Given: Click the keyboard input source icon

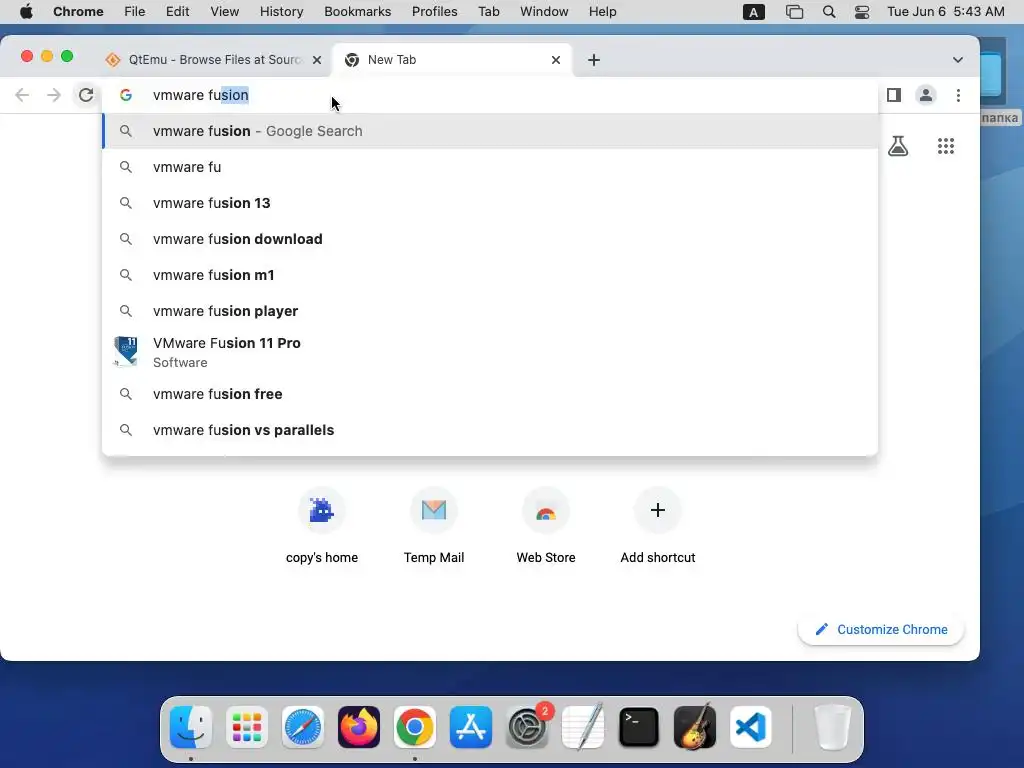Looking at the screenshot, I should click(x=754, y=12).
